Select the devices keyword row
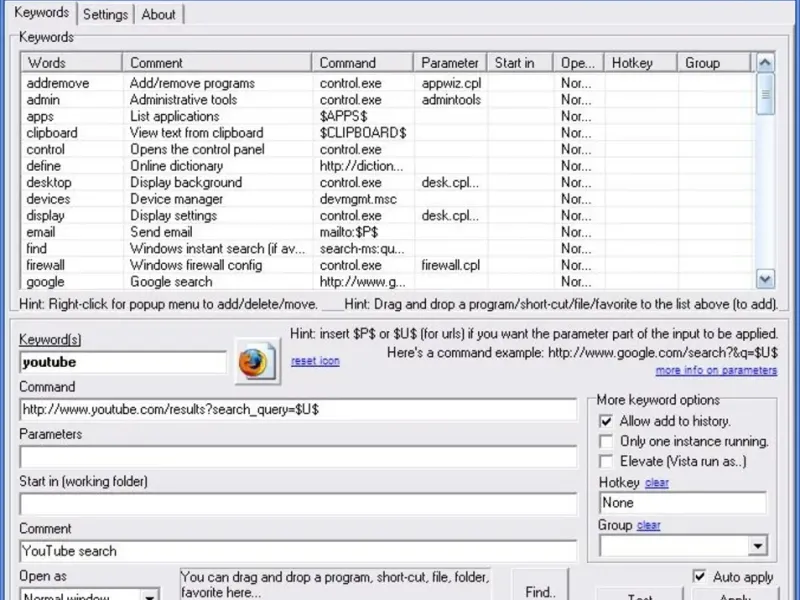The height and width of the screenshot is (600, 800). click(387, 199)
